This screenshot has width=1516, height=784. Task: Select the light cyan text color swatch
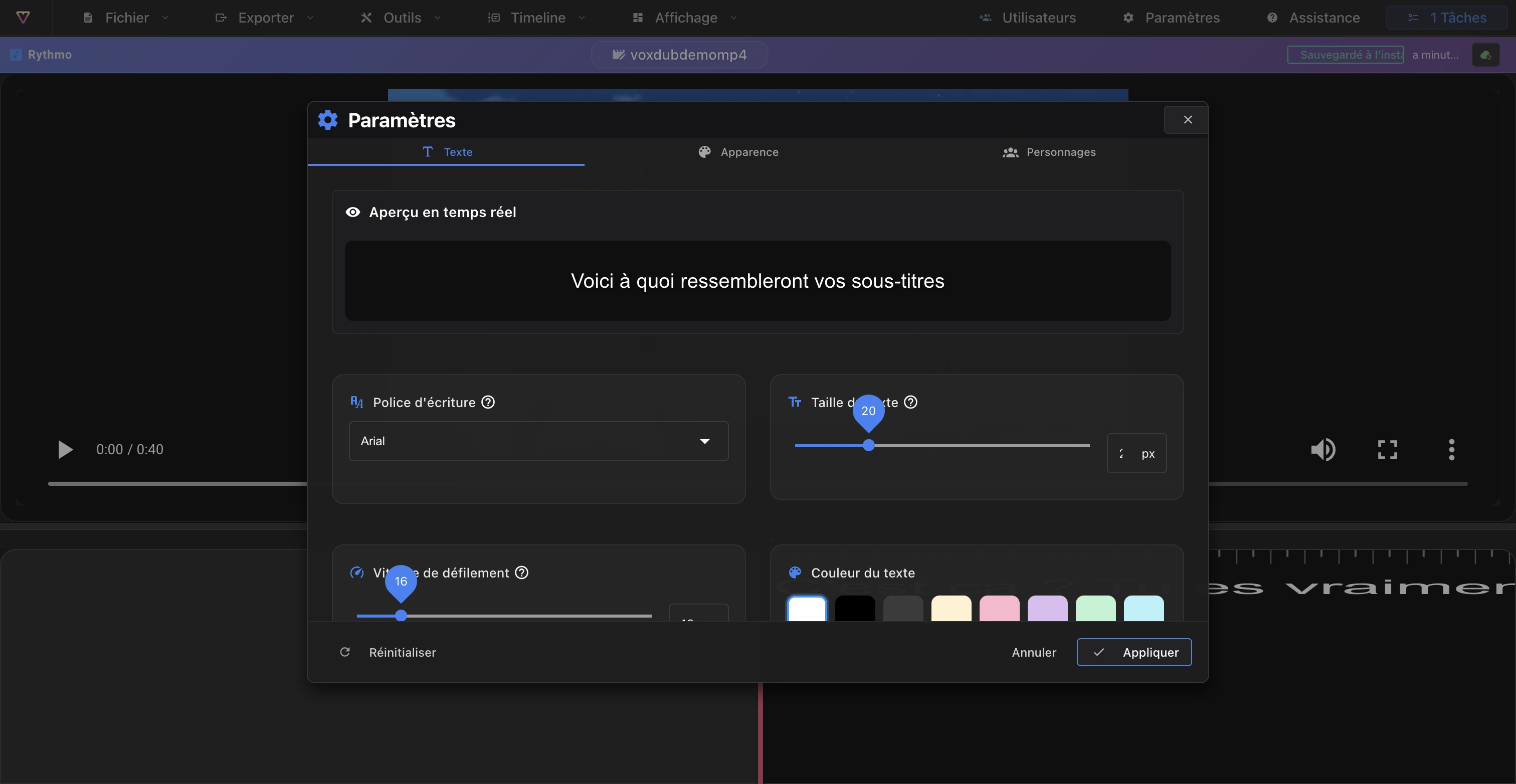click(x=1144, y=609)
